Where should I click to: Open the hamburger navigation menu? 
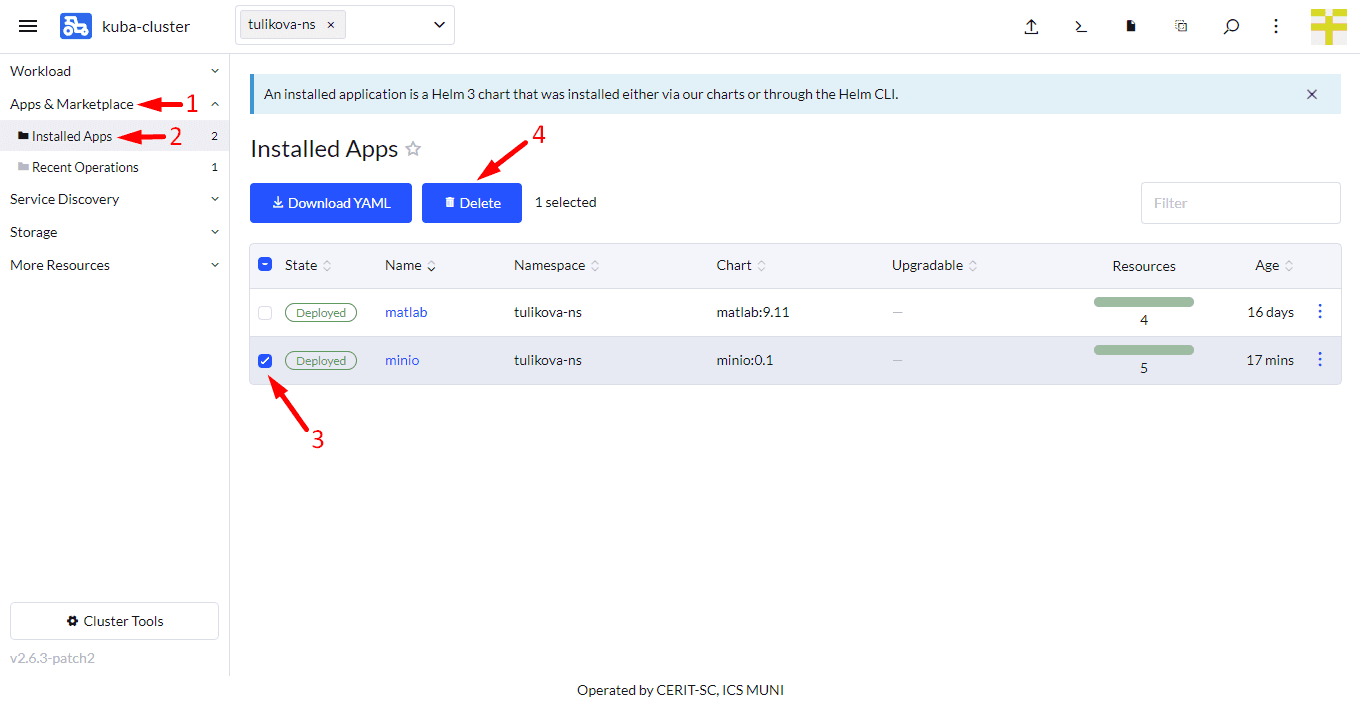28,26
